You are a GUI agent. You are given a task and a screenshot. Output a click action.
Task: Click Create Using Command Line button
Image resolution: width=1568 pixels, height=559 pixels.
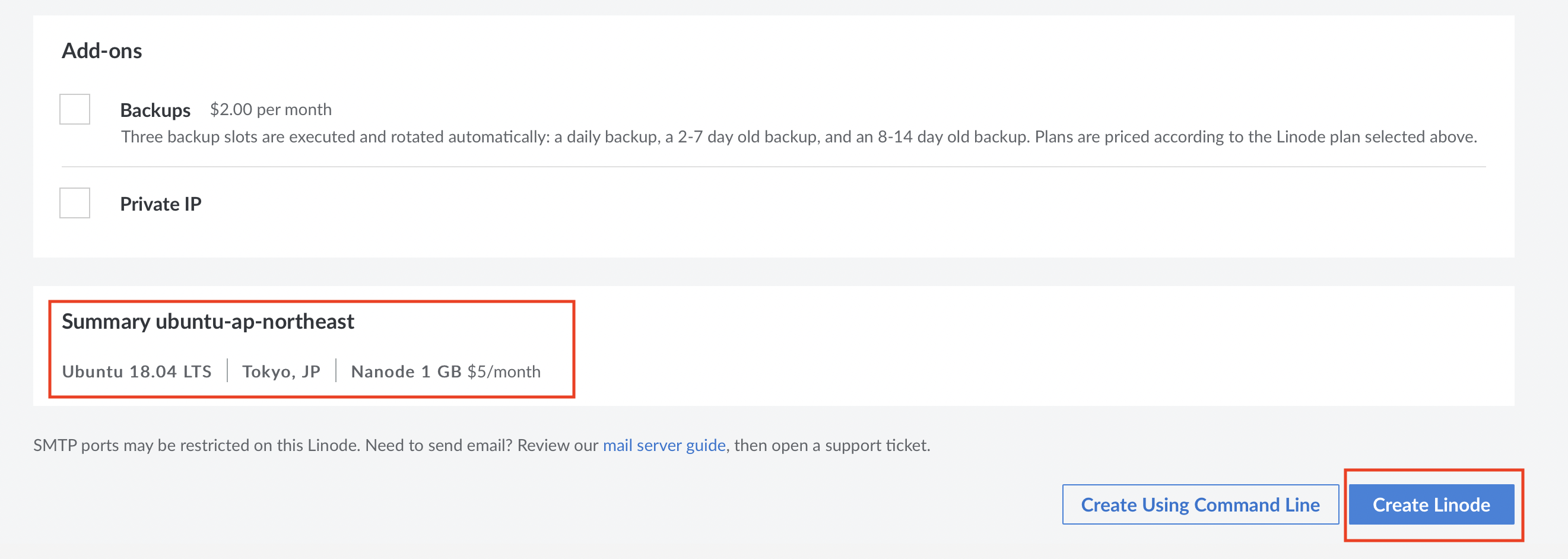point(1201,504)
